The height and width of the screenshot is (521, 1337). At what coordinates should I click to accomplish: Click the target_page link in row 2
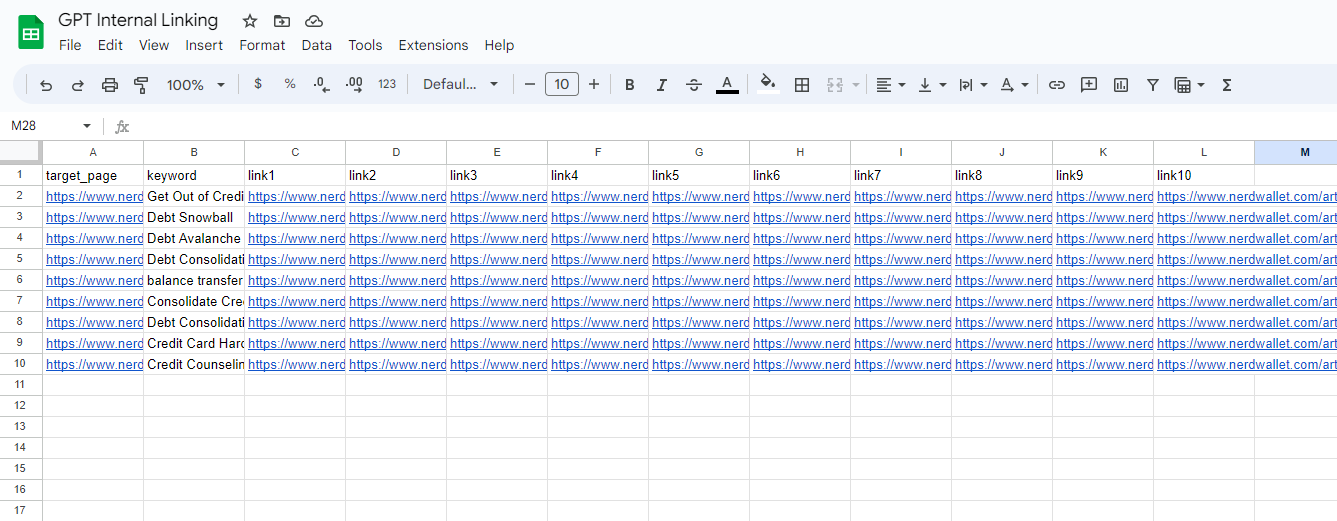(94, 197)
